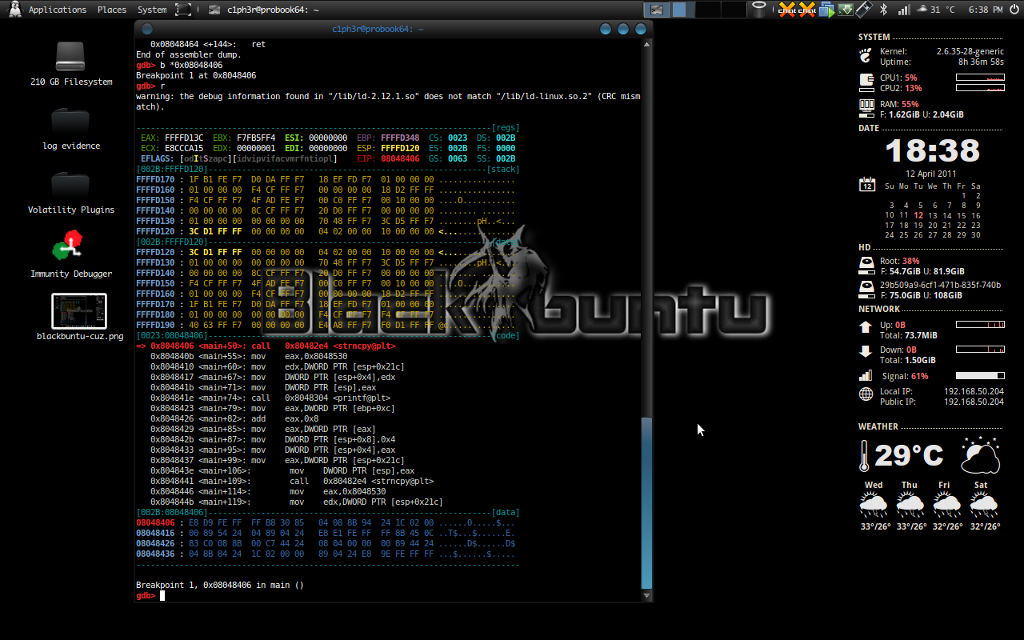Open the network signal bars tray icon
Viewport: 1024px width, 640px height.
[x=904, y=10]
